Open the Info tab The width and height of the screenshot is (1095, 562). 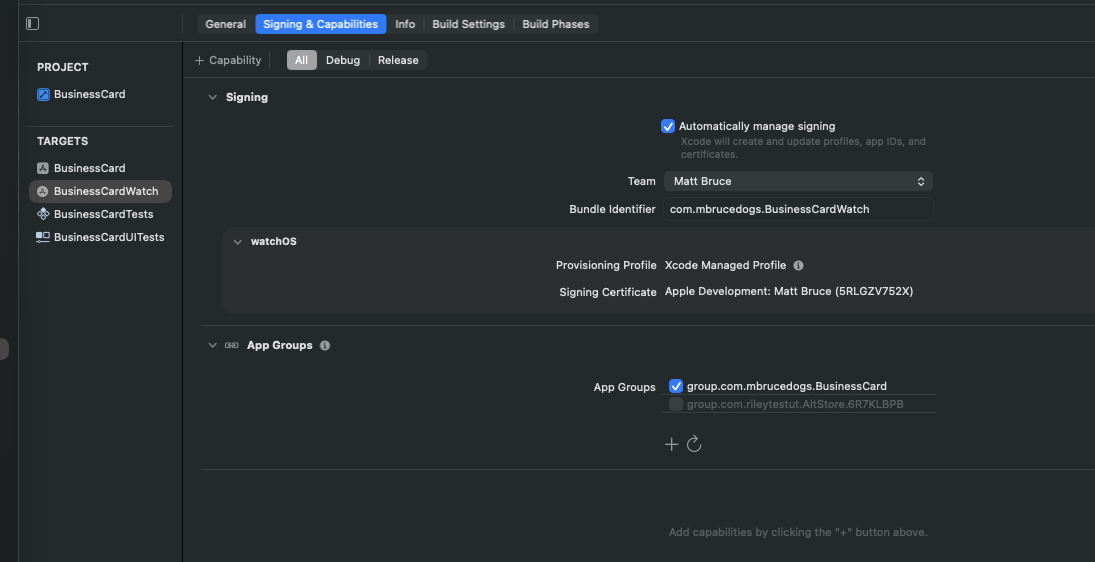[x=405, y=24]
